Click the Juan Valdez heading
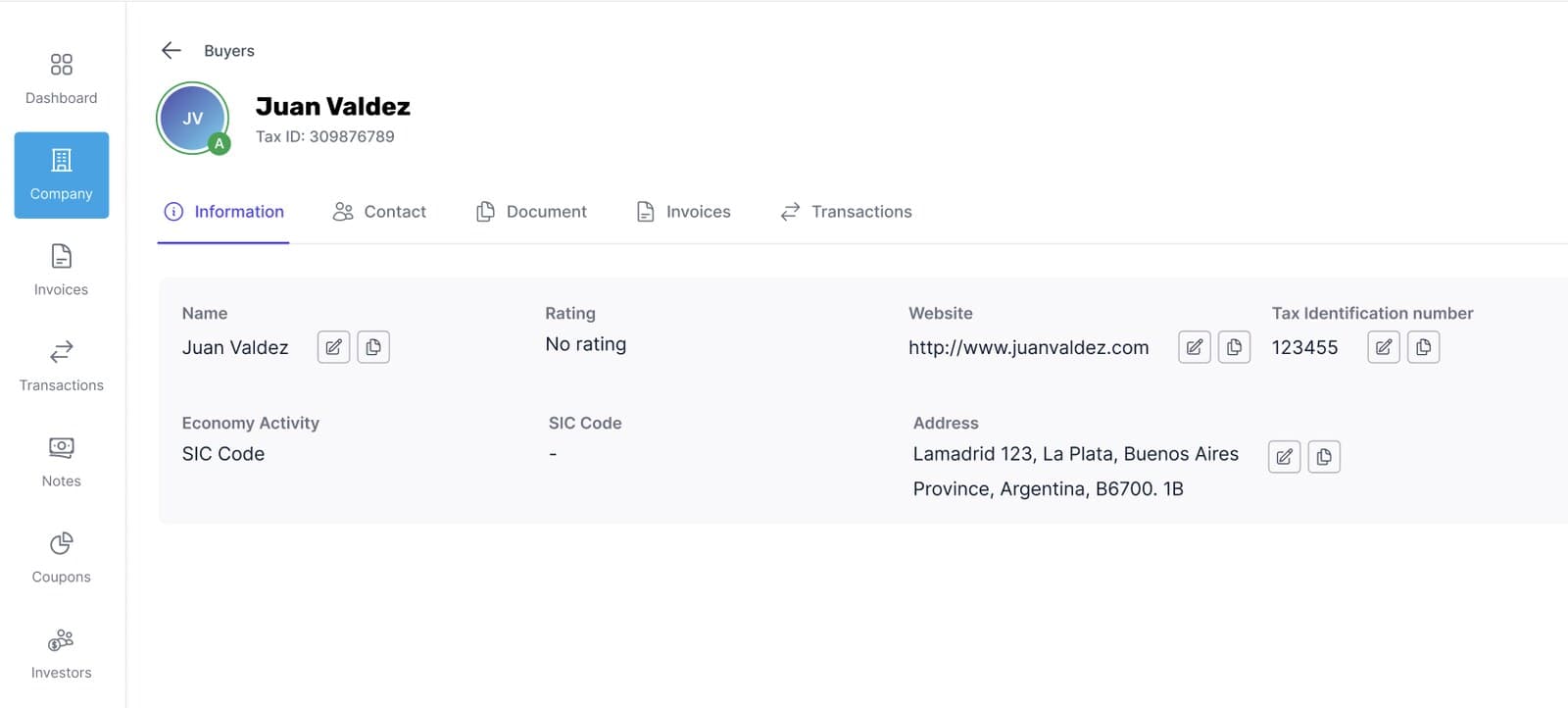This screenshot has height=708, width=1568. (333, 106)
